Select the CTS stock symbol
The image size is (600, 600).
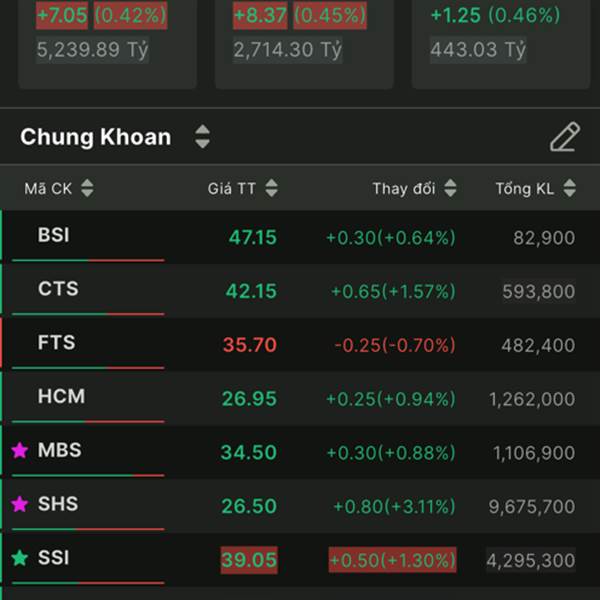point(58,289)
